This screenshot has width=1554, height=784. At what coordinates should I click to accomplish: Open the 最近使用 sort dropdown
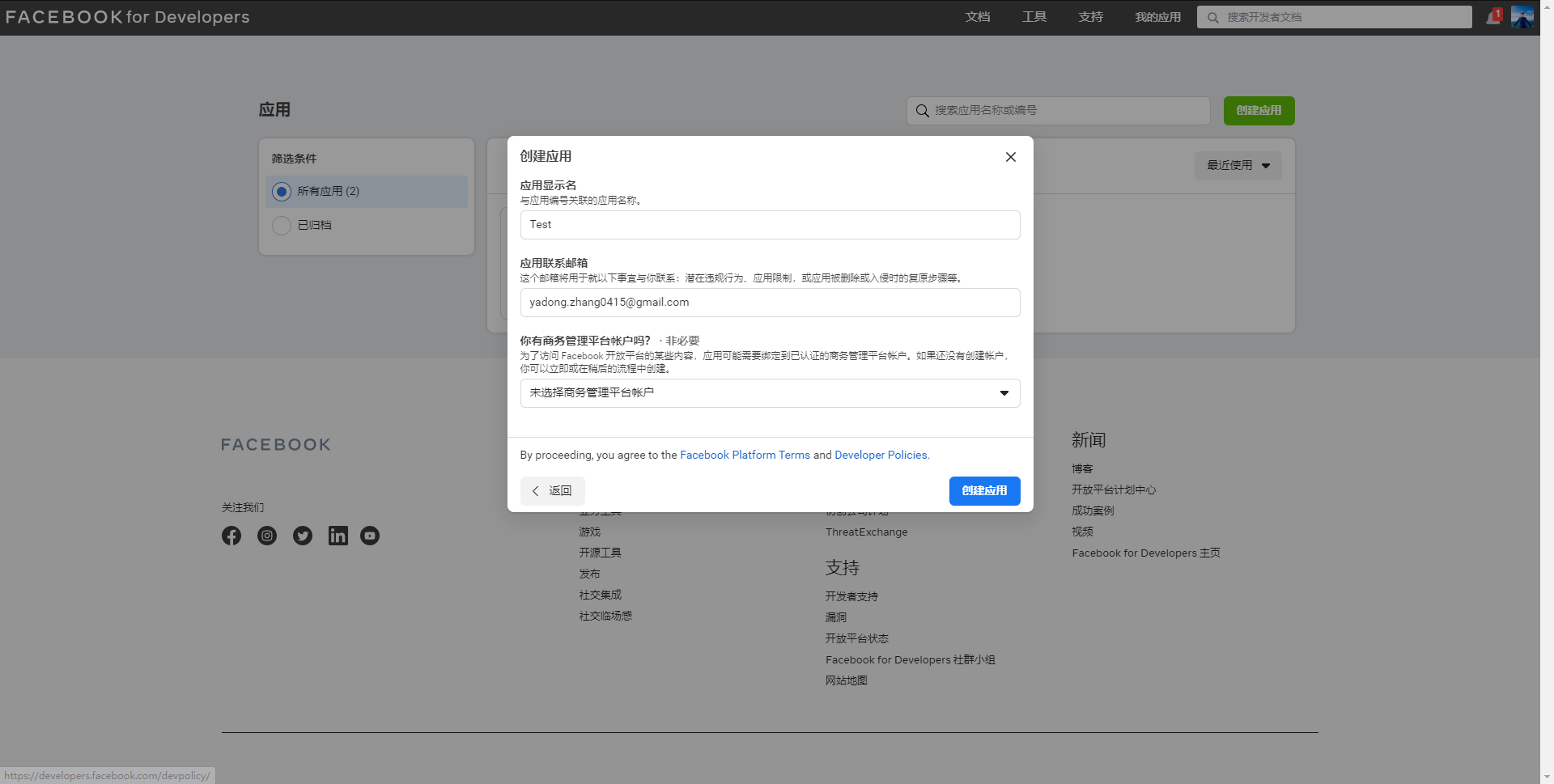(x=1238, y=166)
